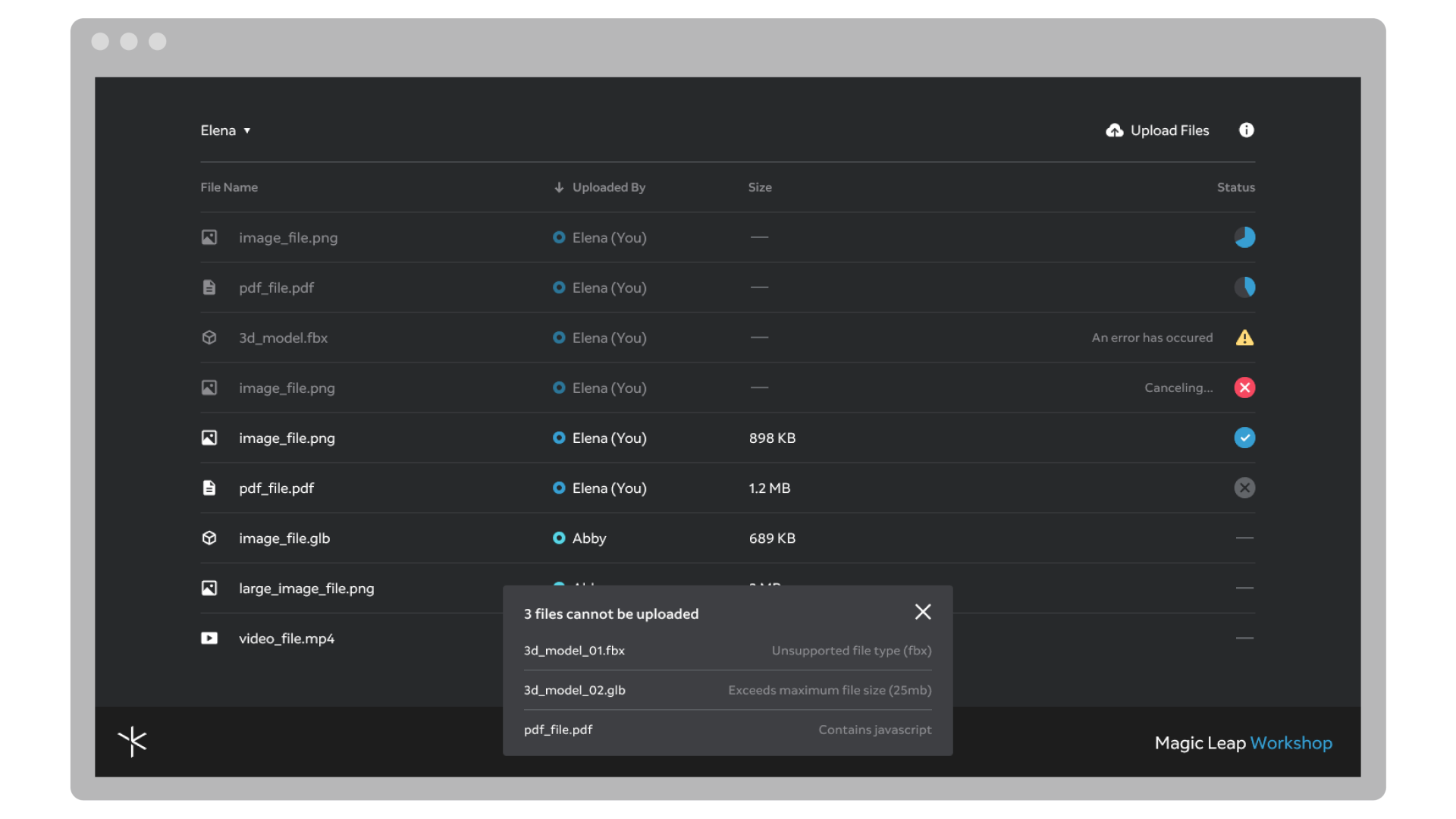Select the image_file.glb file name
This screenshot has width=1456, height=819.
pyautogui.click(x=284, y=538)
